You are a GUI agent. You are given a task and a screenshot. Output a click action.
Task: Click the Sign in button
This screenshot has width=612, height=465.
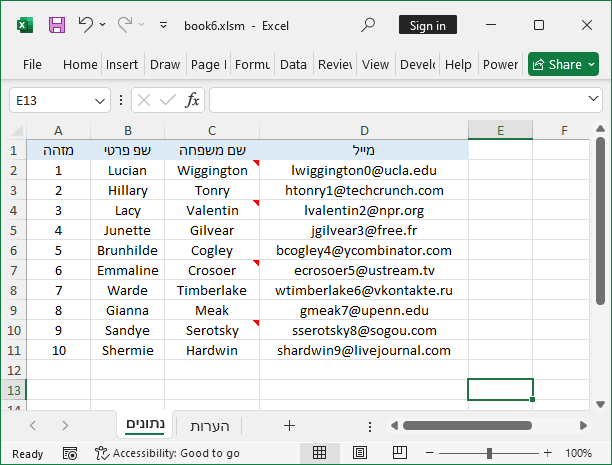428,25
